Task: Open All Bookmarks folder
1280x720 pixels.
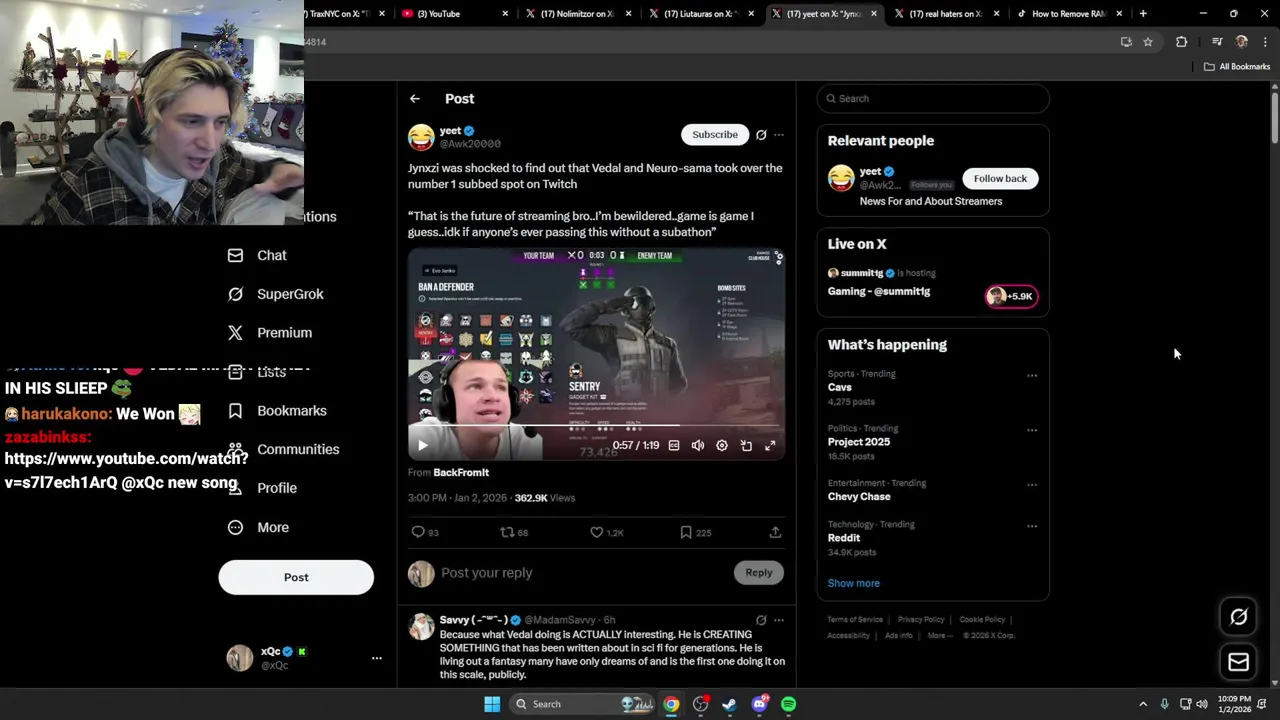Action: tap(1237, 67)
